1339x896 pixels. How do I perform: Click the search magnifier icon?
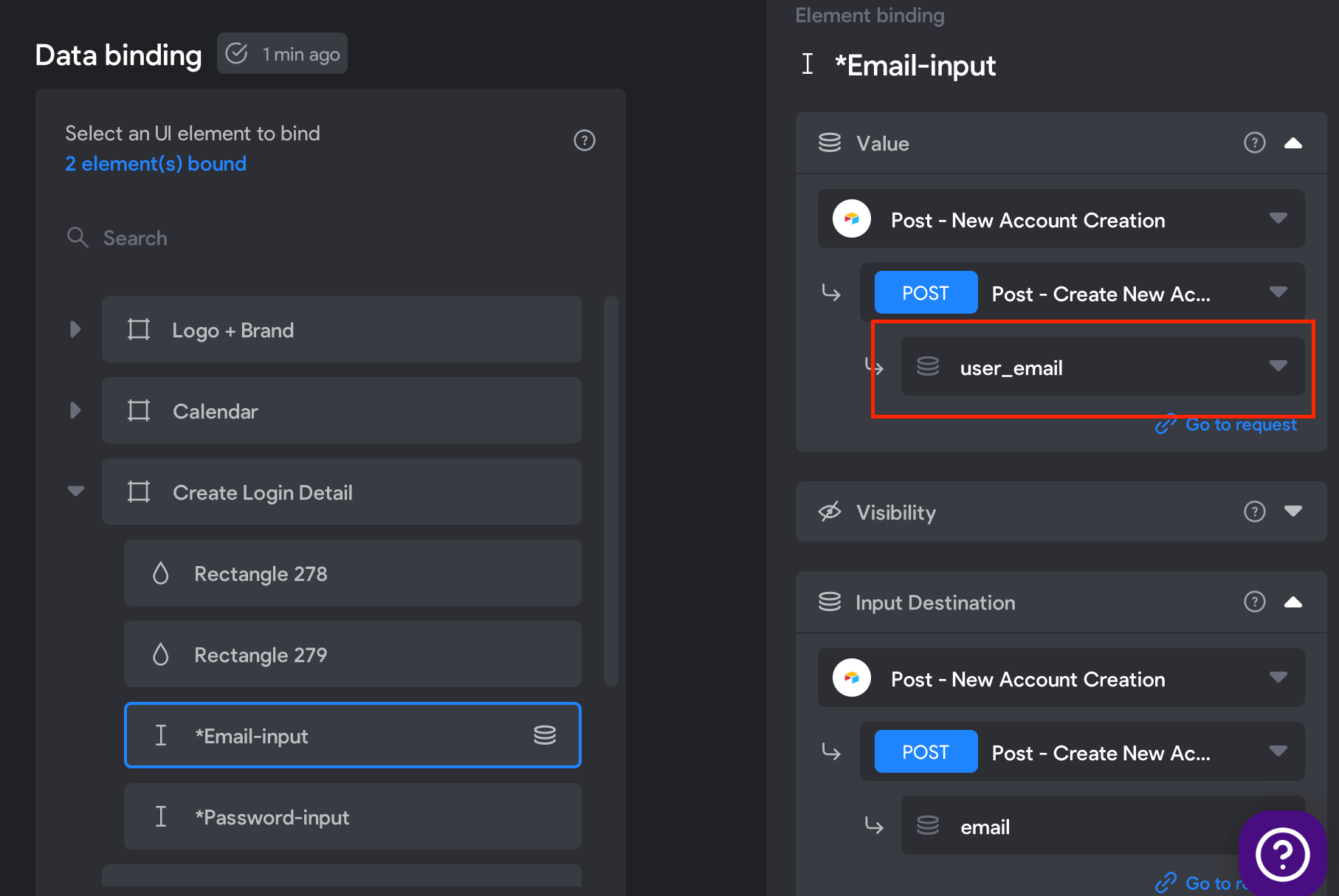78,238
